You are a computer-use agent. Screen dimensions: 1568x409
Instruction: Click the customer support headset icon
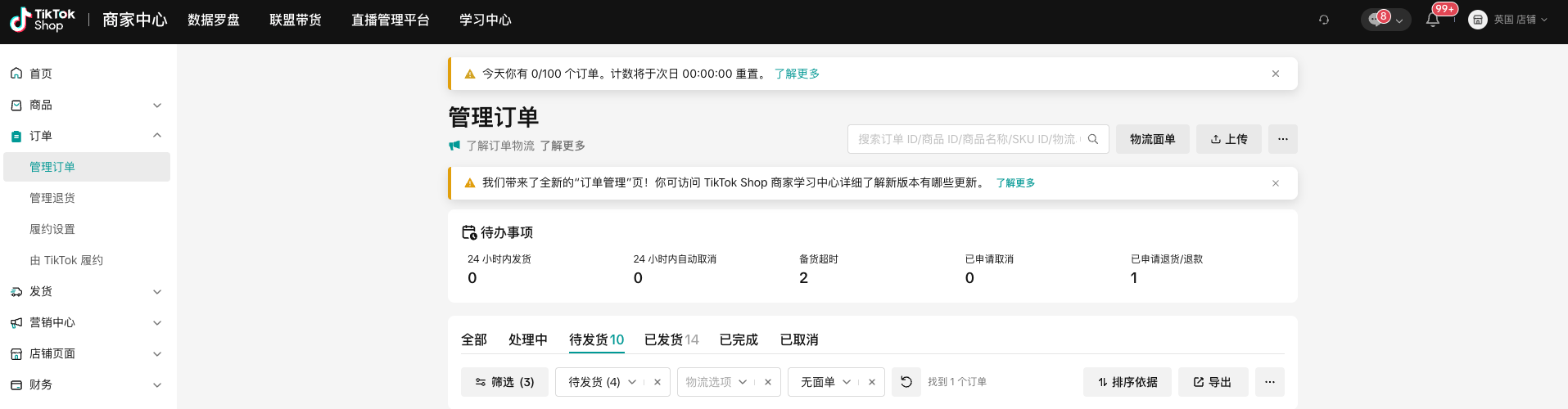click(1324, 20)
